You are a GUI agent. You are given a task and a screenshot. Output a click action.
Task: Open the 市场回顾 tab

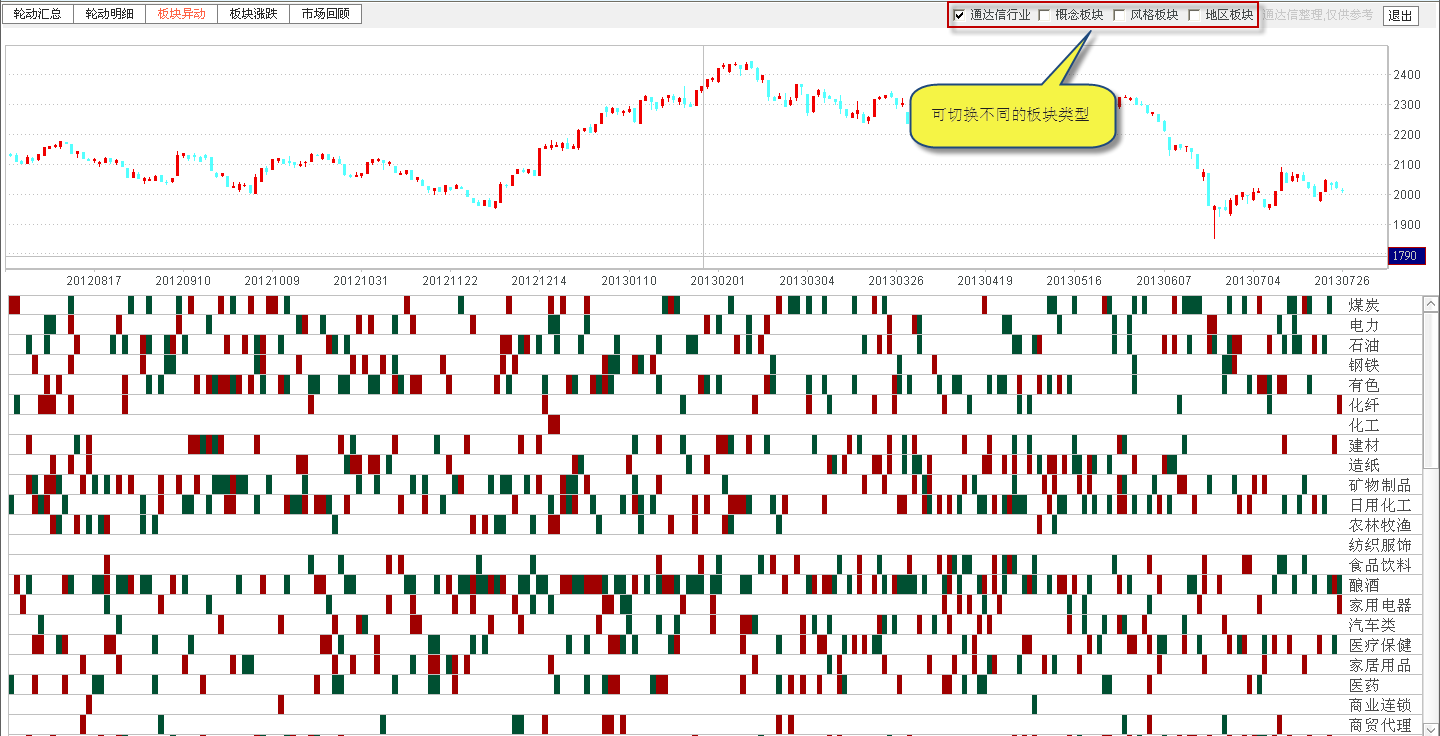point(325,14)
